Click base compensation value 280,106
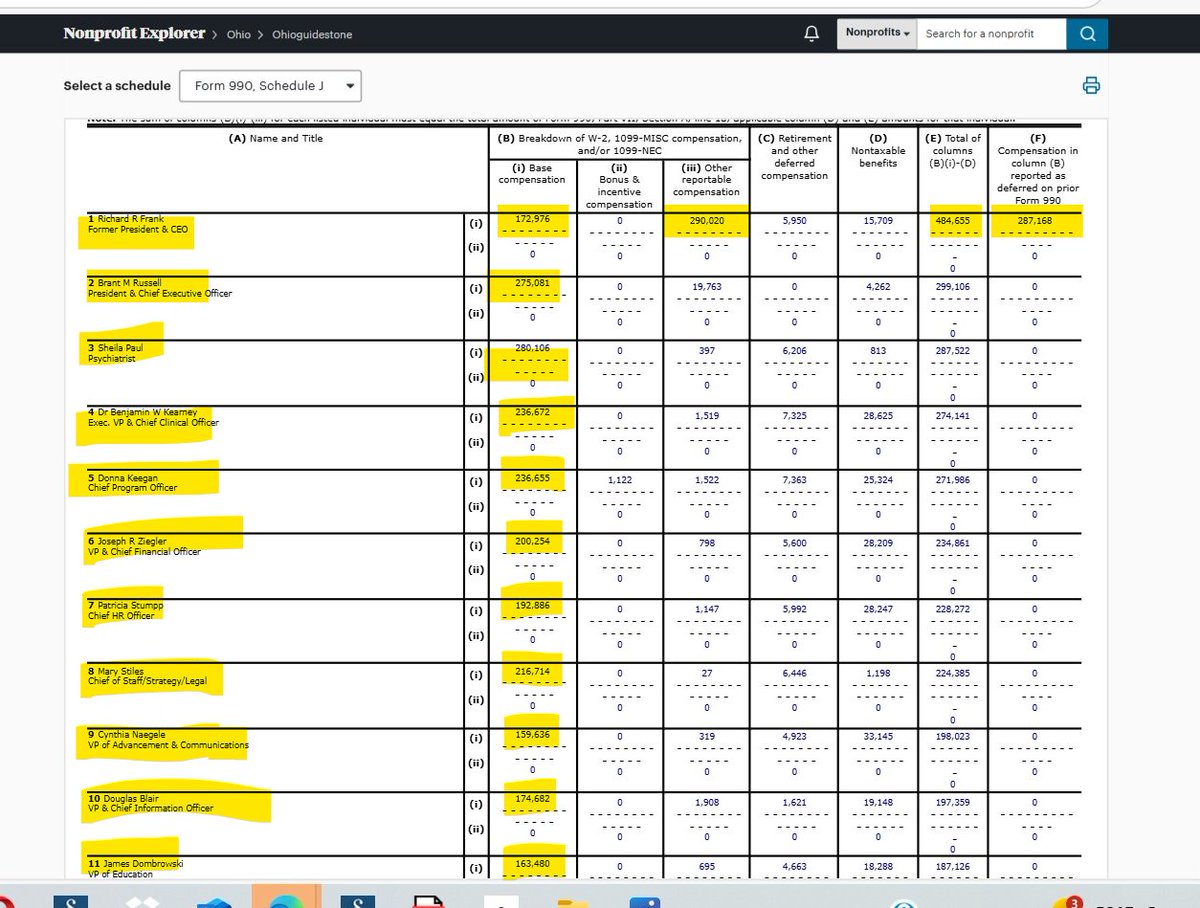 coord(532,348)
